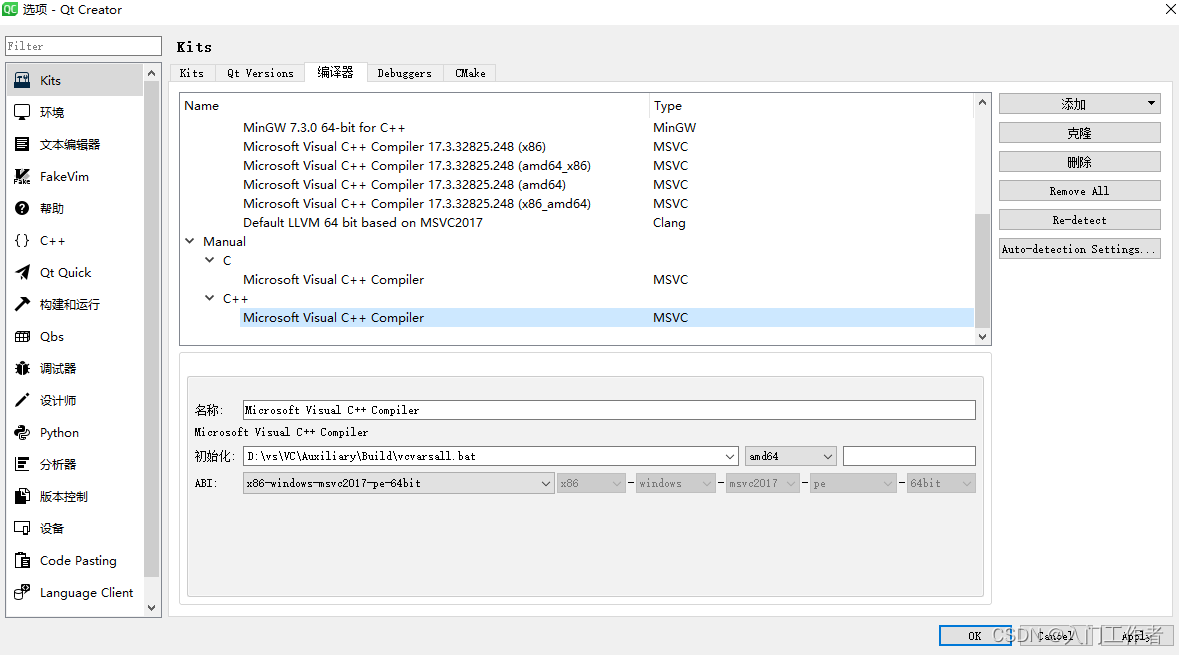Click inside the Filter input box
This screenshot has height=655, width=1179.
[x=83, y=45]
